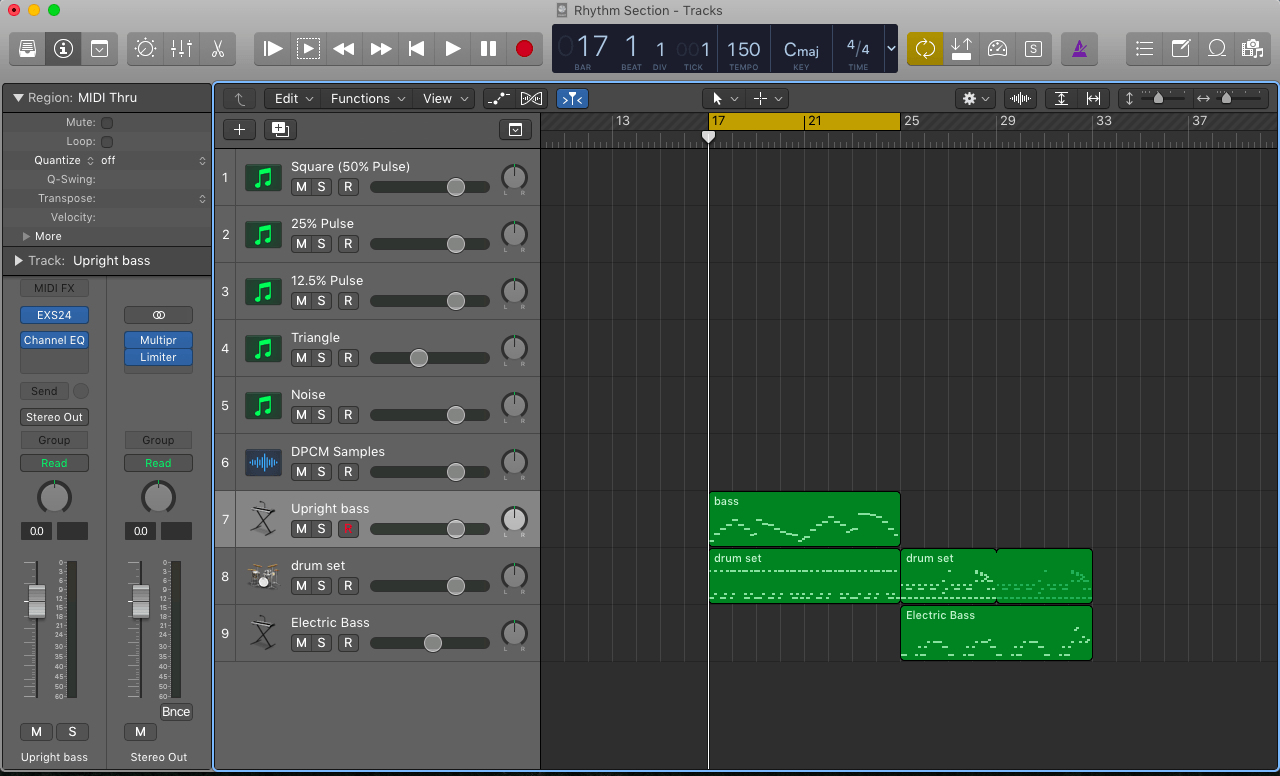
Task: Click the Noise track instrument icon
Action: pos(264,406)
